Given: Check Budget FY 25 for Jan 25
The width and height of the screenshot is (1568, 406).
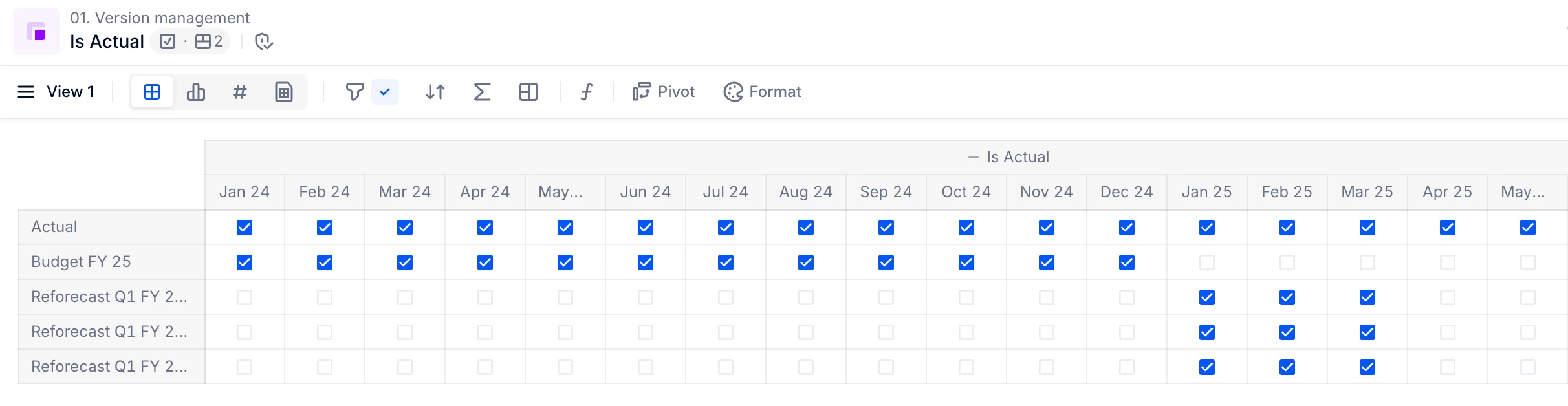Looking at the screenshot, I should tap(1206, 262).
